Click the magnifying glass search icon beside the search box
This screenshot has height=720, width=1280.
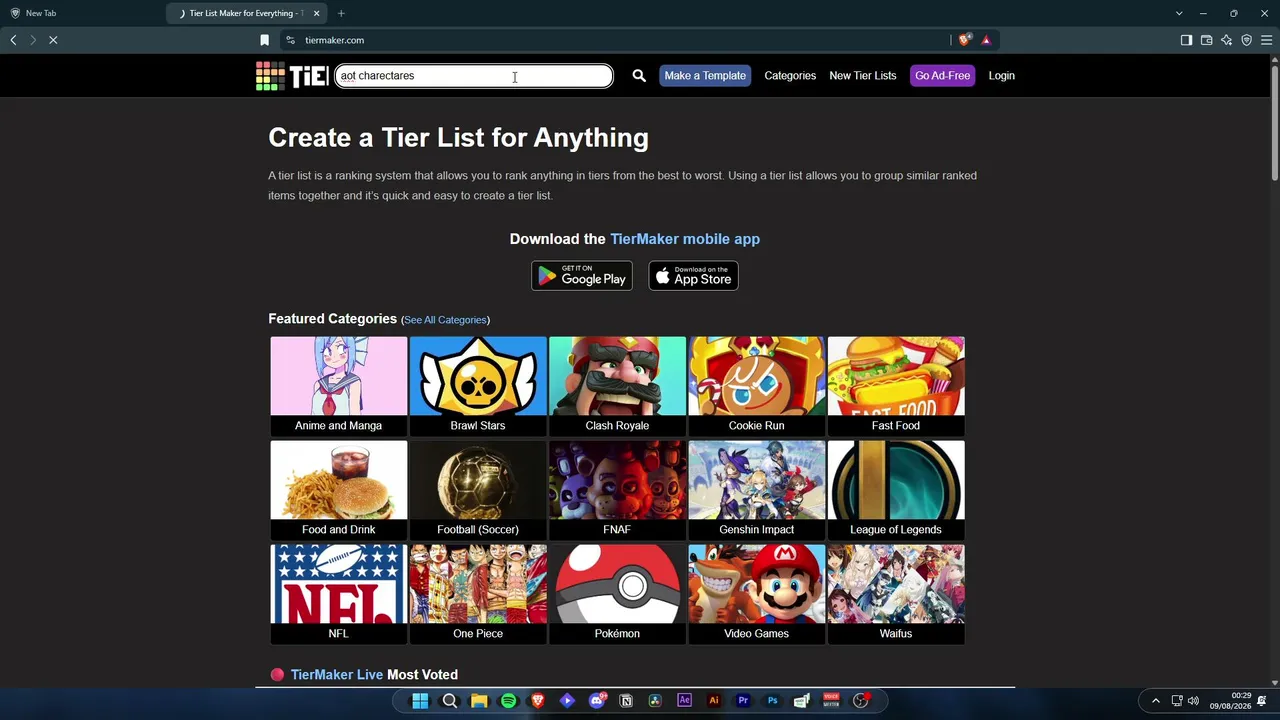639,76
